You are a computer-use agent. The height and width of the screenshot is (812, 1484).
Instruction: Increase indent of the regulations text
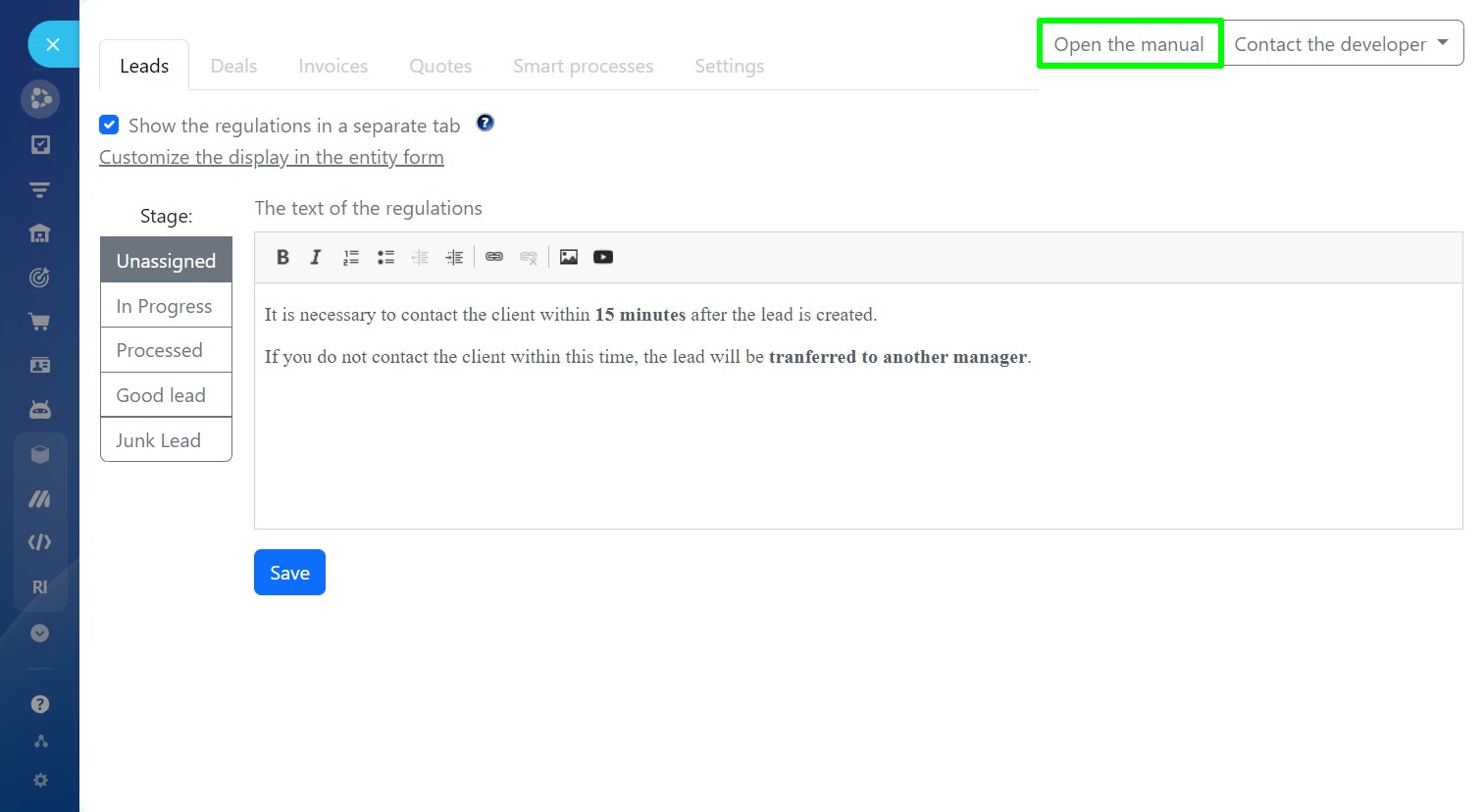(454, 257)
